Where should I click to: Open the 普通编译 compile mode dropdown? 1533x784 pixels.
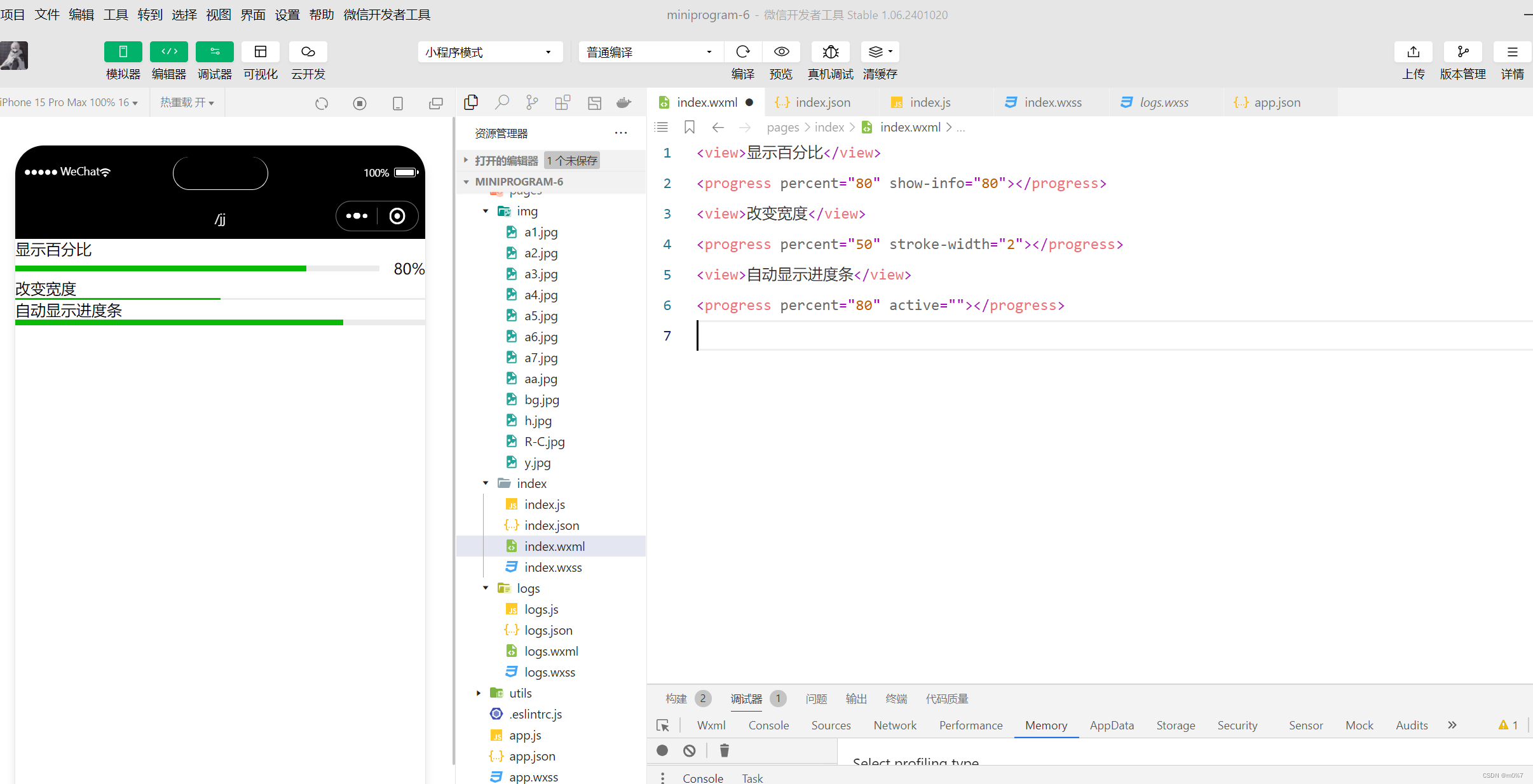pos(650,52)
